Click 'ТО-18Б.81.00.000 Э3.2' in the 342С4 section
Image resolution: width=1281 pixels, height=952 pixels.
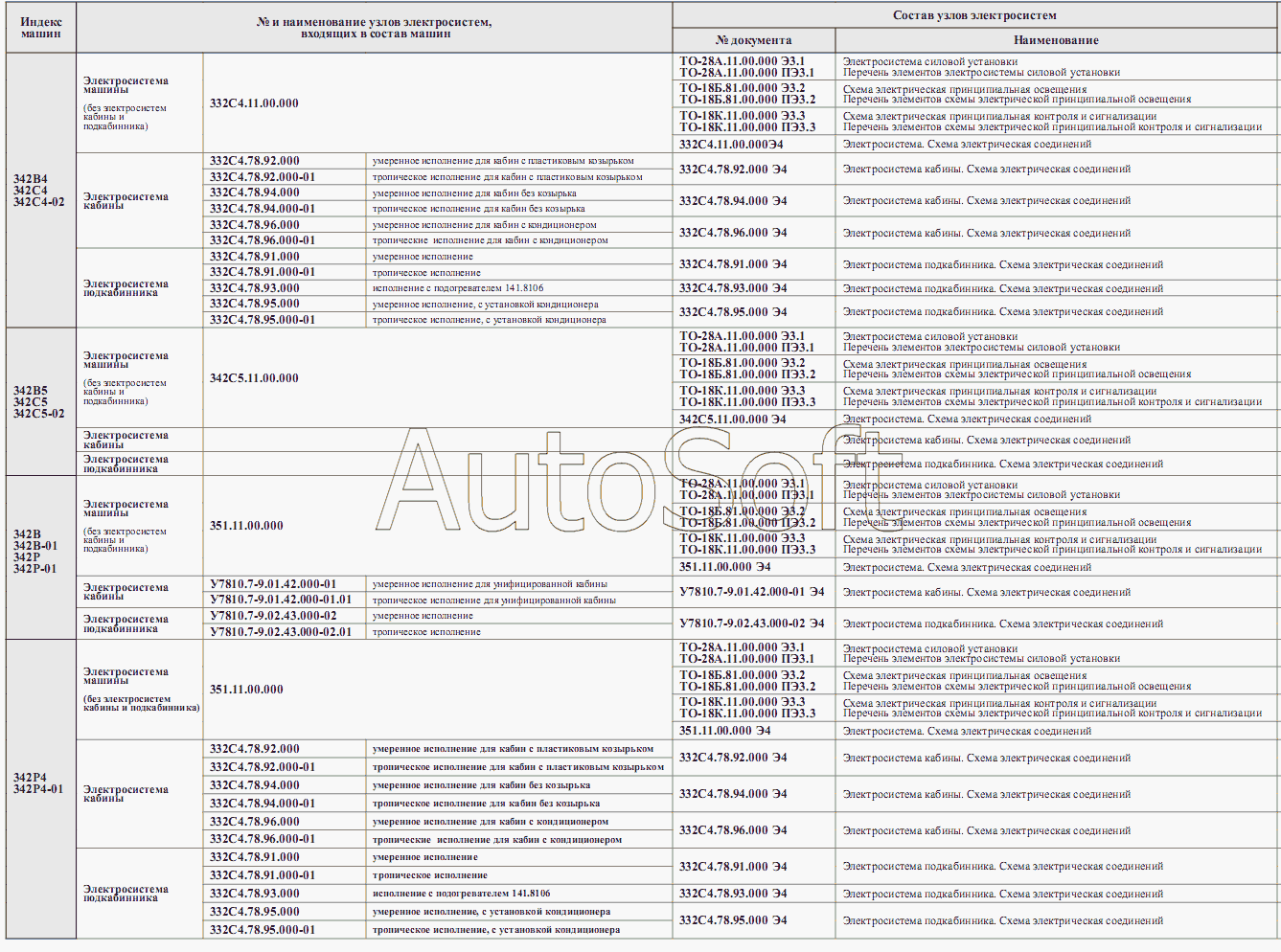click(x=743, y=88)
